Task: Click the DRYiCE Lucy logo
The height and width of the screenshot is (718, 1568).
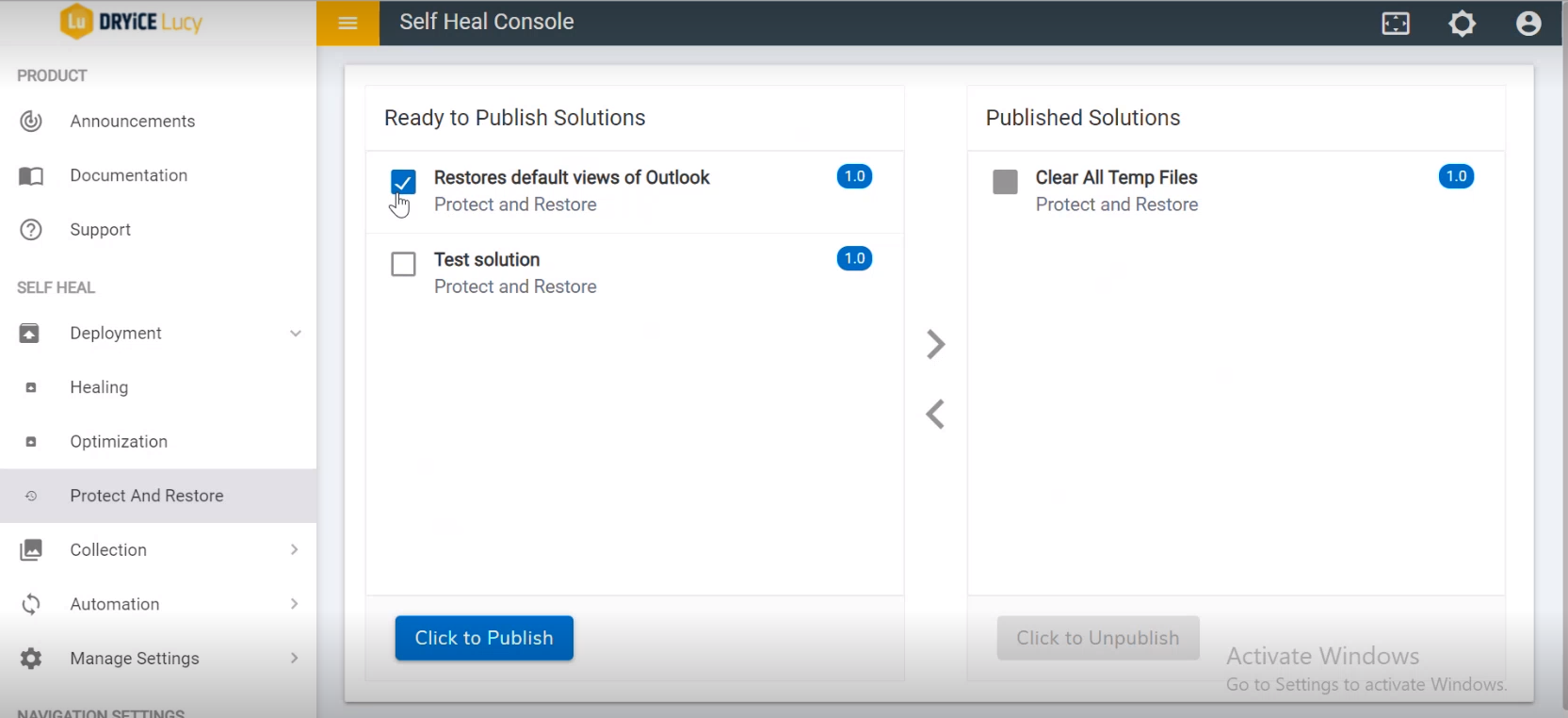Action: [x=132, y=22]
